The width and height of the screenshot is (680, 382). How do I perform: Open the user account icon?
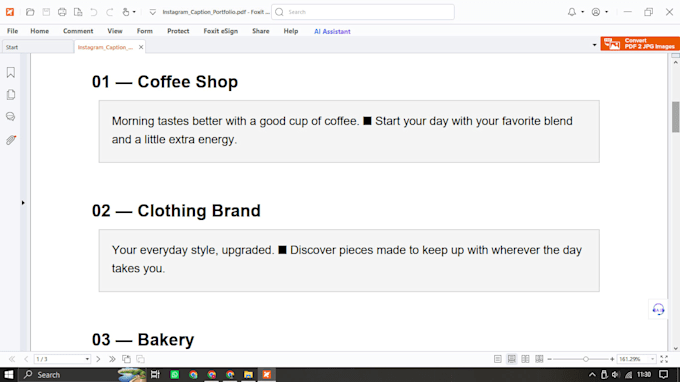596,12
